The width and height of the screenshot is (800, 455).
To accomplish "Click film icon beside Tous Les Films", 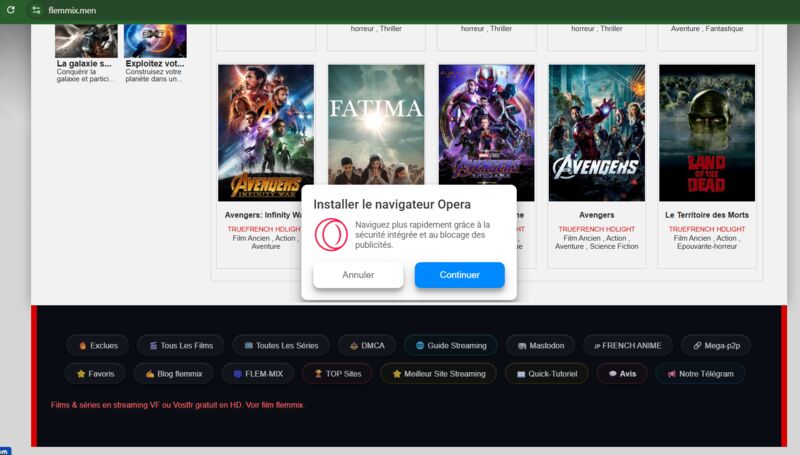I will [x=153, y=345].
